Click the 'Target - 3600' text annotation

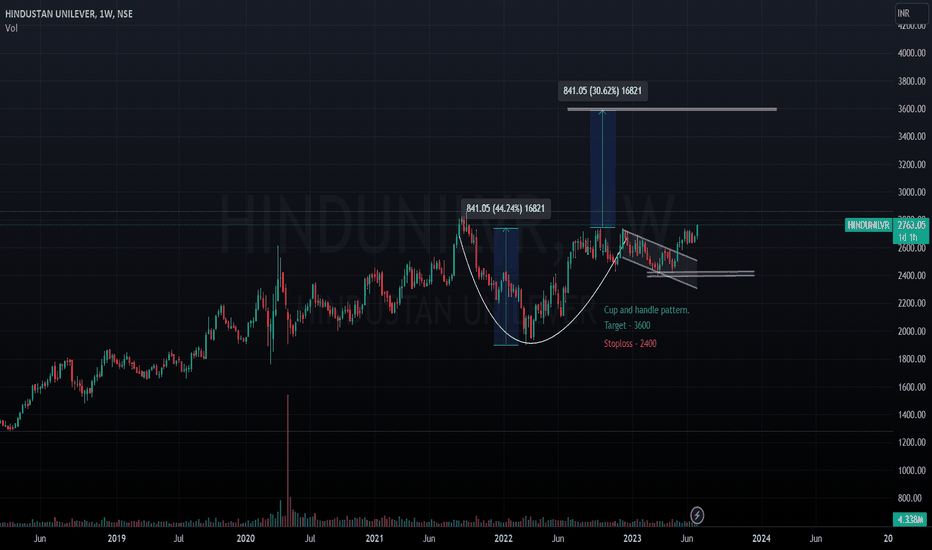(x=627, y=325)
